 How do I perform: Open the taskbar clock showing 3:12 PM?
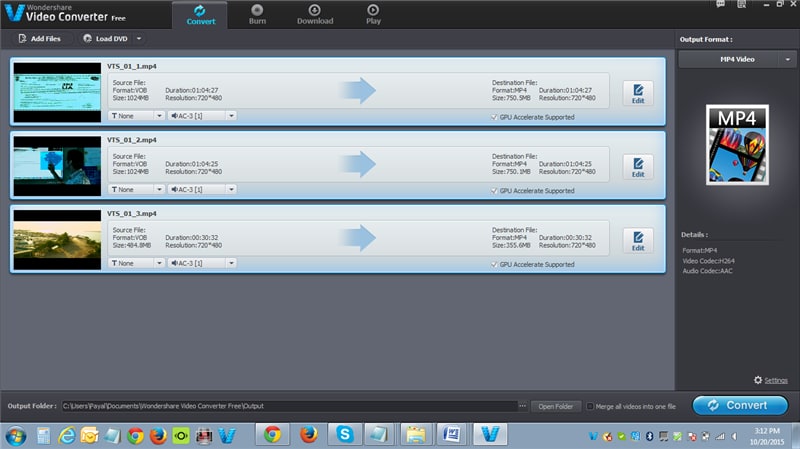coord(767,436)
